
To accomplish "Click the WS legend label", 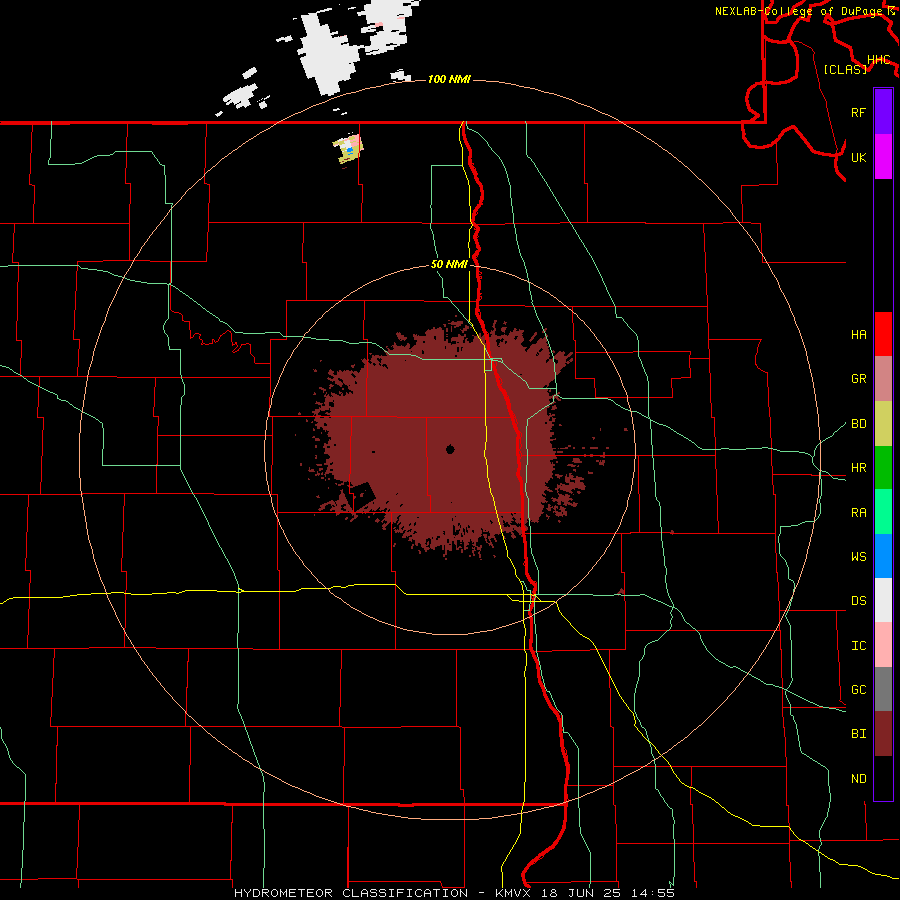I will point(859,557).
